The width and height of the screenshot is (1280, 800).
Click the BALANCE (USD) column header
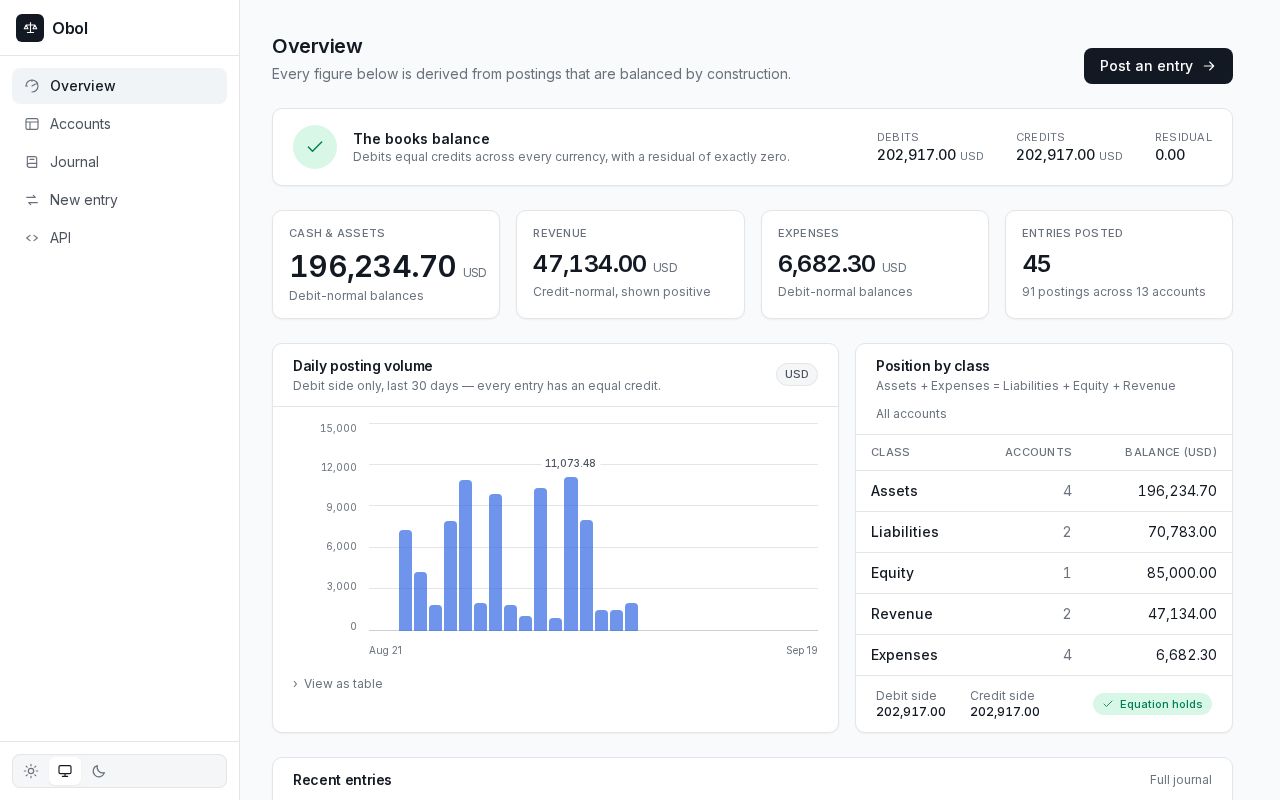[1171, 452]
